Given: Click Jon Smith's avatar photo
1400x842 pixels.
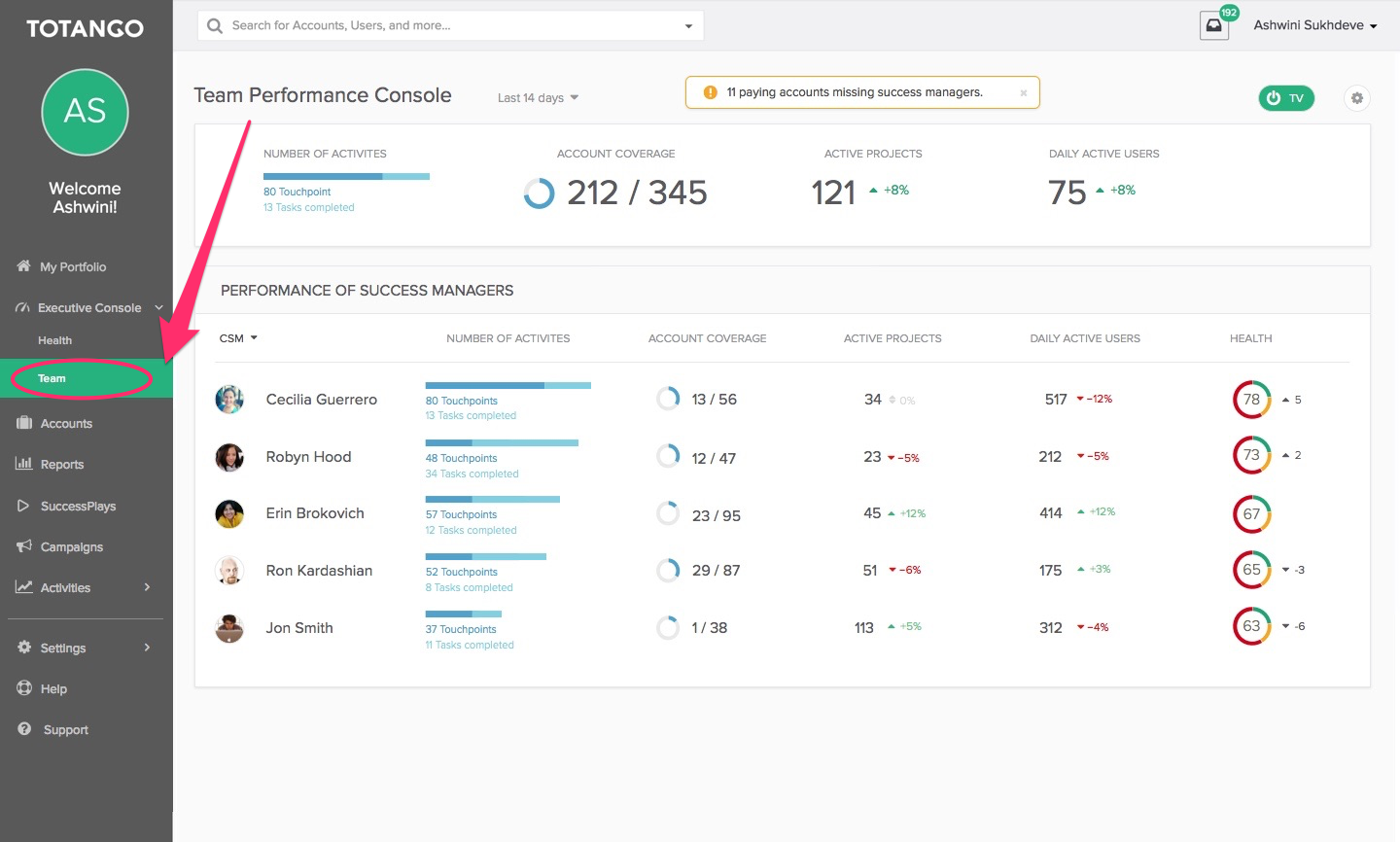Looking at the screenshot, I should click(229, 628).
